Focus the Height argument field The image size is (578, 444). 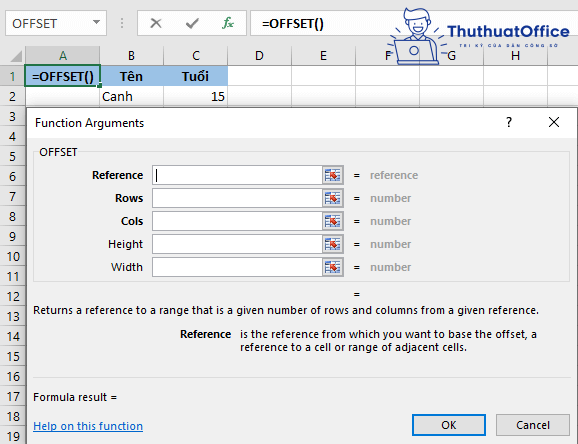point(237,244)
